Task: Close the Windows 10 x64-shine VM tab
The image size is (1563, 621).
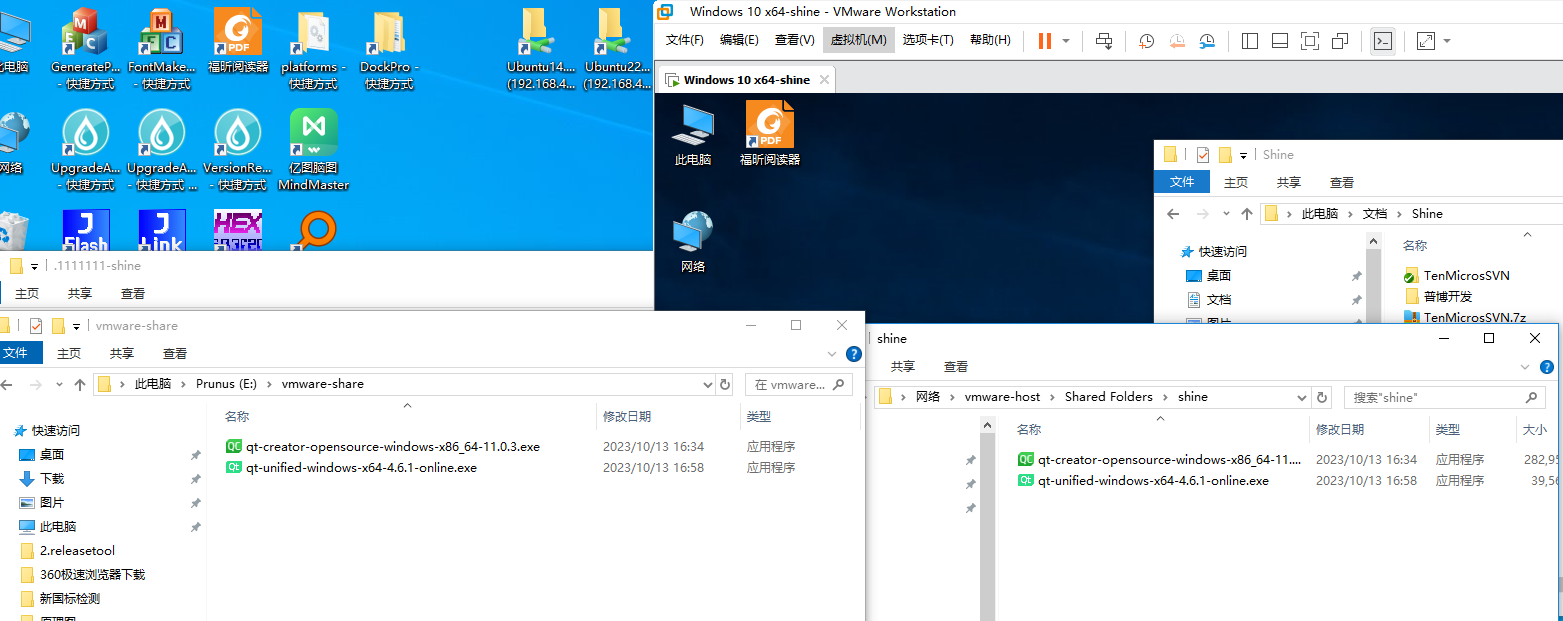Action: point(824,80)
